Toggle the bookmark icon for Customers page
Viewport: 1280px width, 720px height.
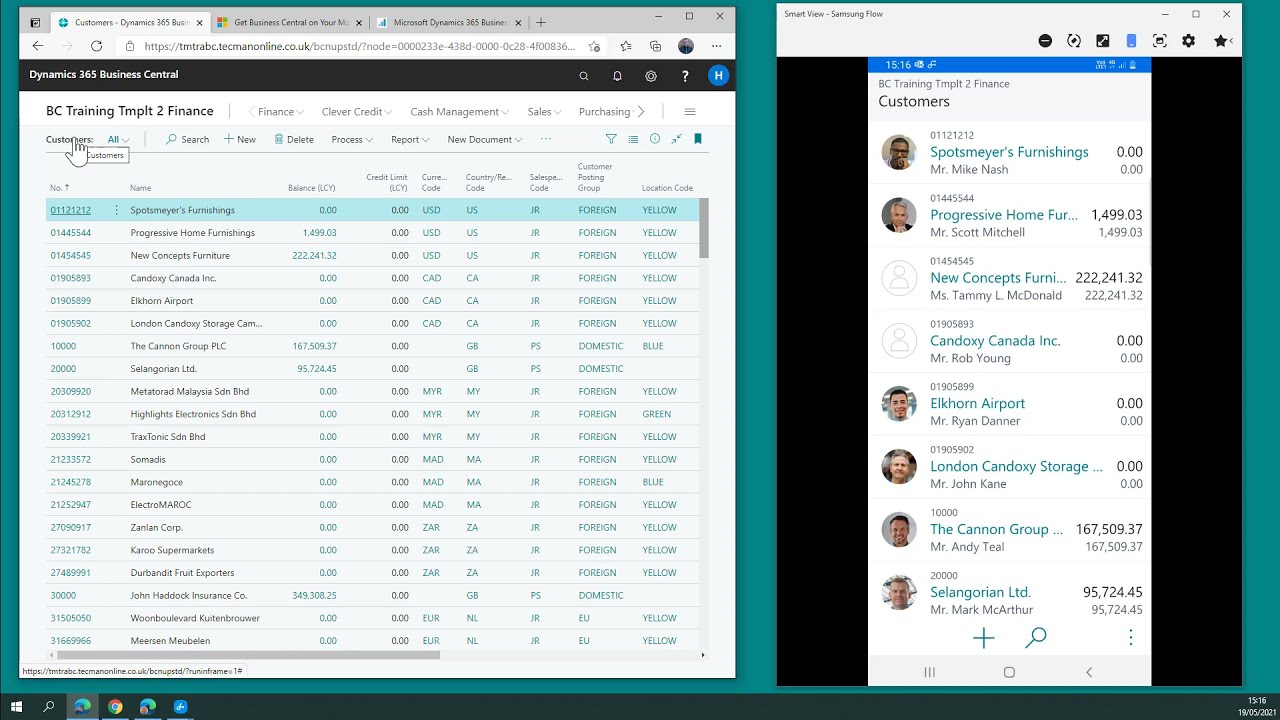698,139
